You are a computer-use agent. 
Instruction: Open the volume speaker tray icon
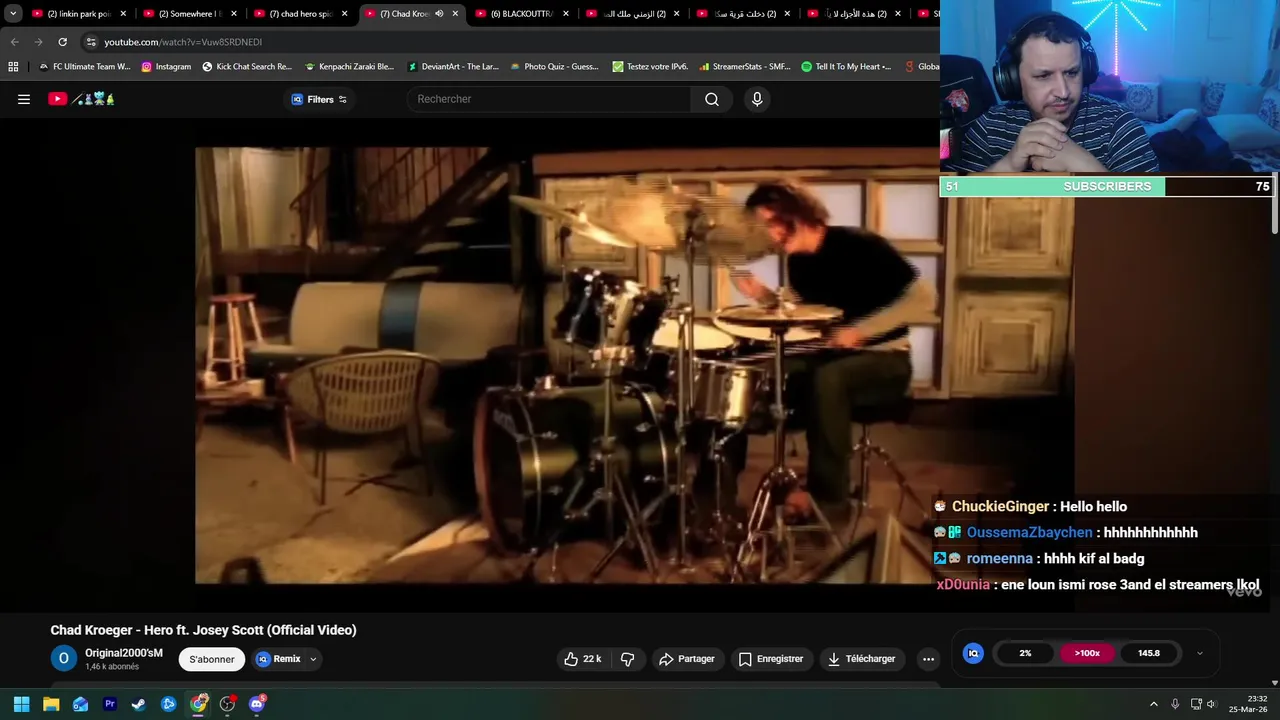(1211, 704)
